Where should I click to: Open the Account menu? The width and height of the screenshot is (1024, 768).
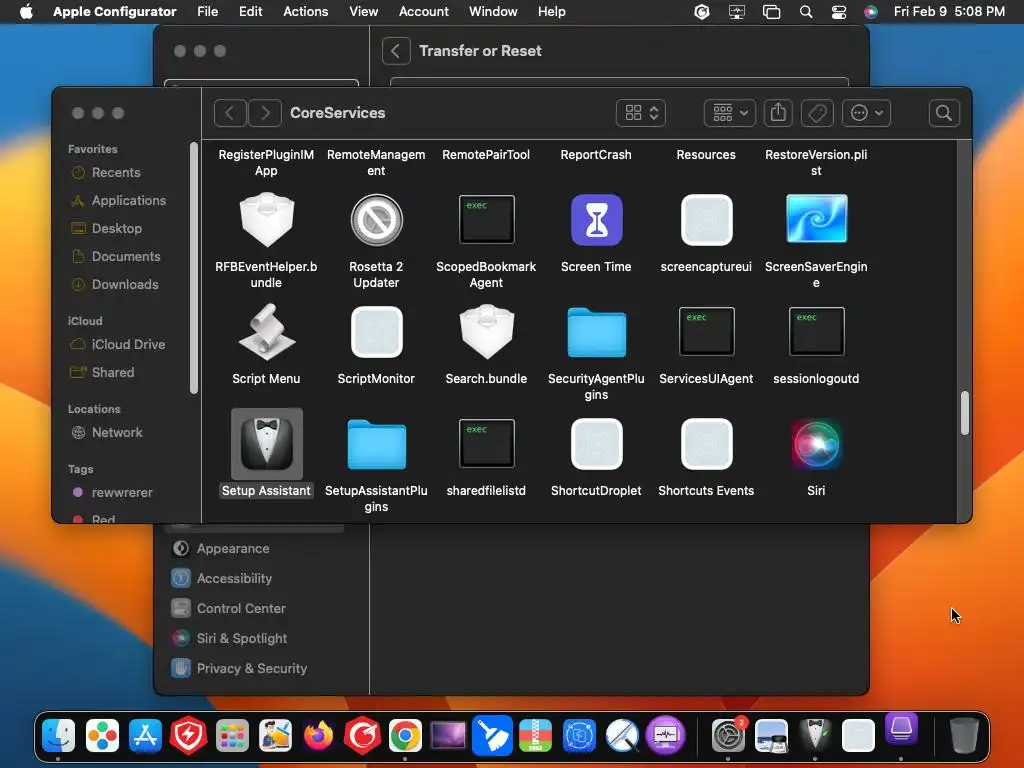[x=424, y=12]
